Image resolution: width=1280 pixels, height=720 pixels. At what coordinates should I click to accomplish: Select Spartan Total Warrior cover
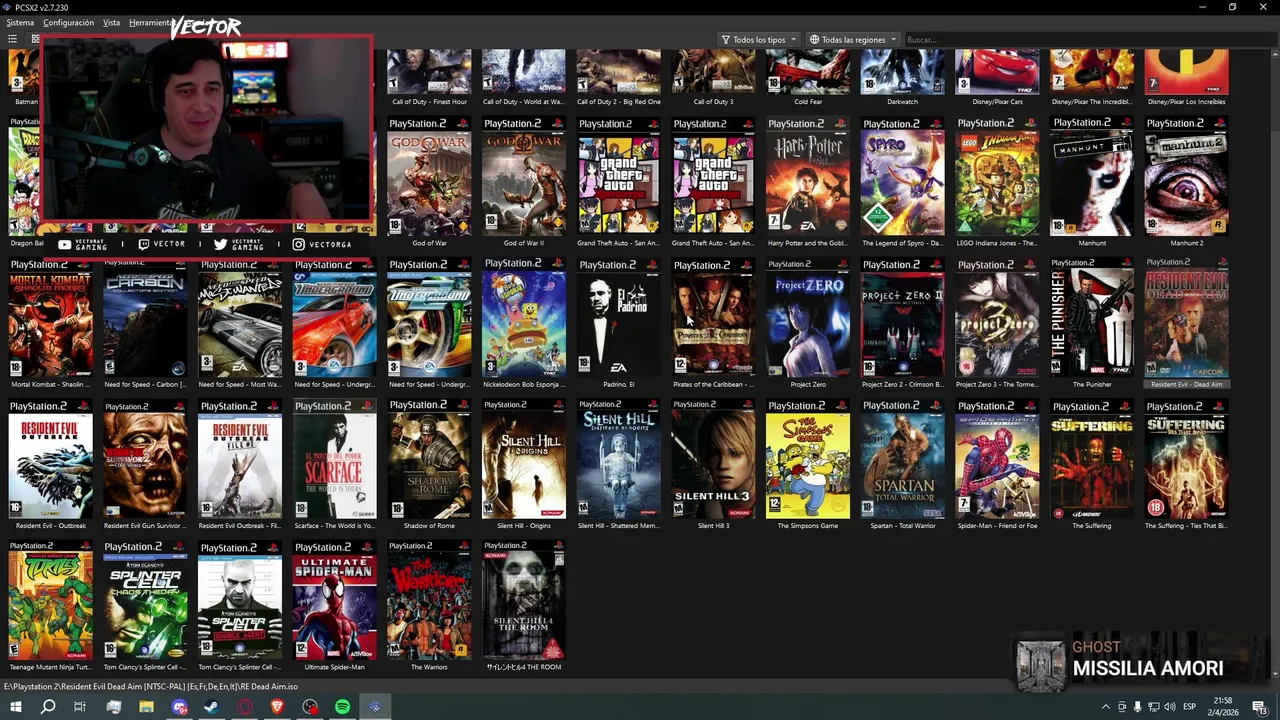coord(902,459)
